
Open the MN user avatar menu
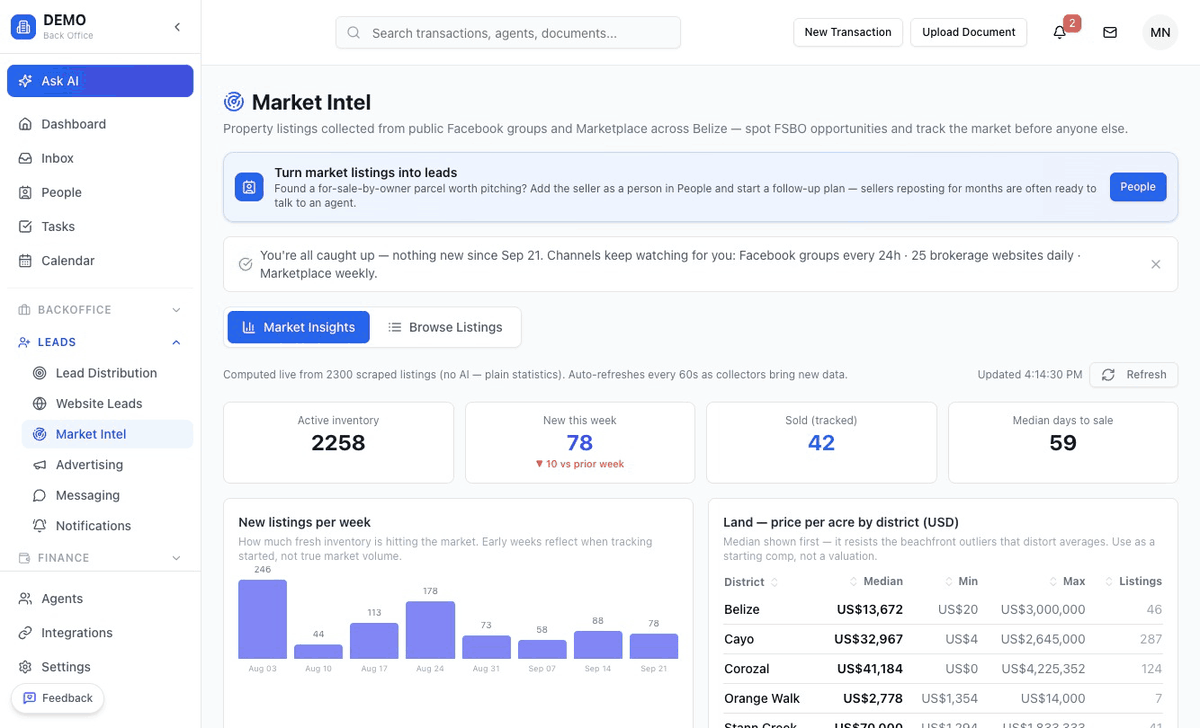click(1160, 32)
